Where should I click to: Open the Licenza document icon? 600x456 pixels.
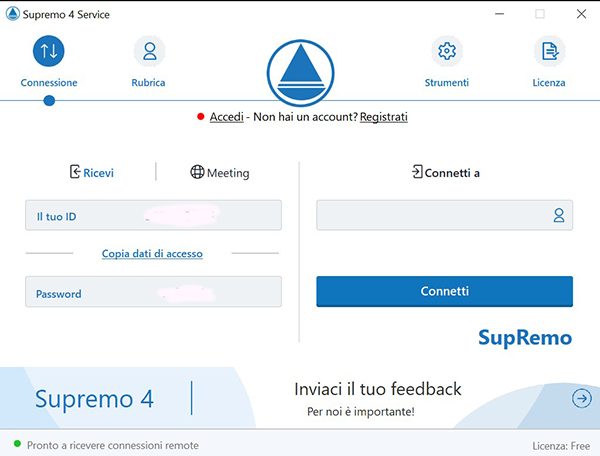(549, 51)
